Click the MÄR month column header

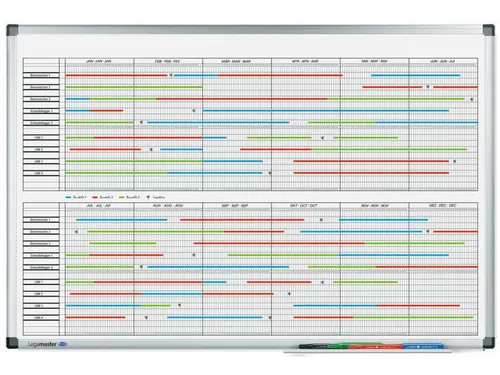[x=236, y=61]
